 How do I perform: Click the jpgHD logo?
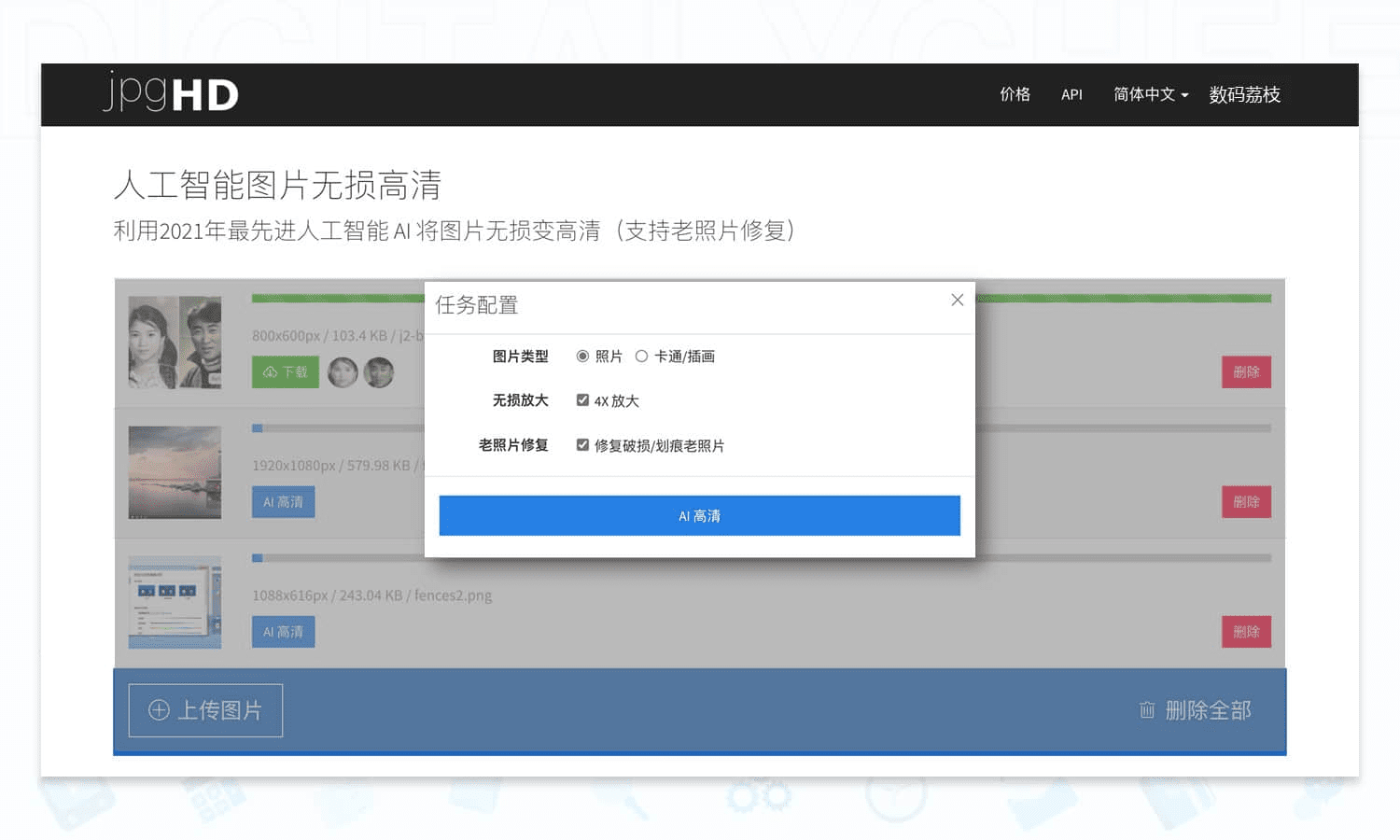click(171, 93)
